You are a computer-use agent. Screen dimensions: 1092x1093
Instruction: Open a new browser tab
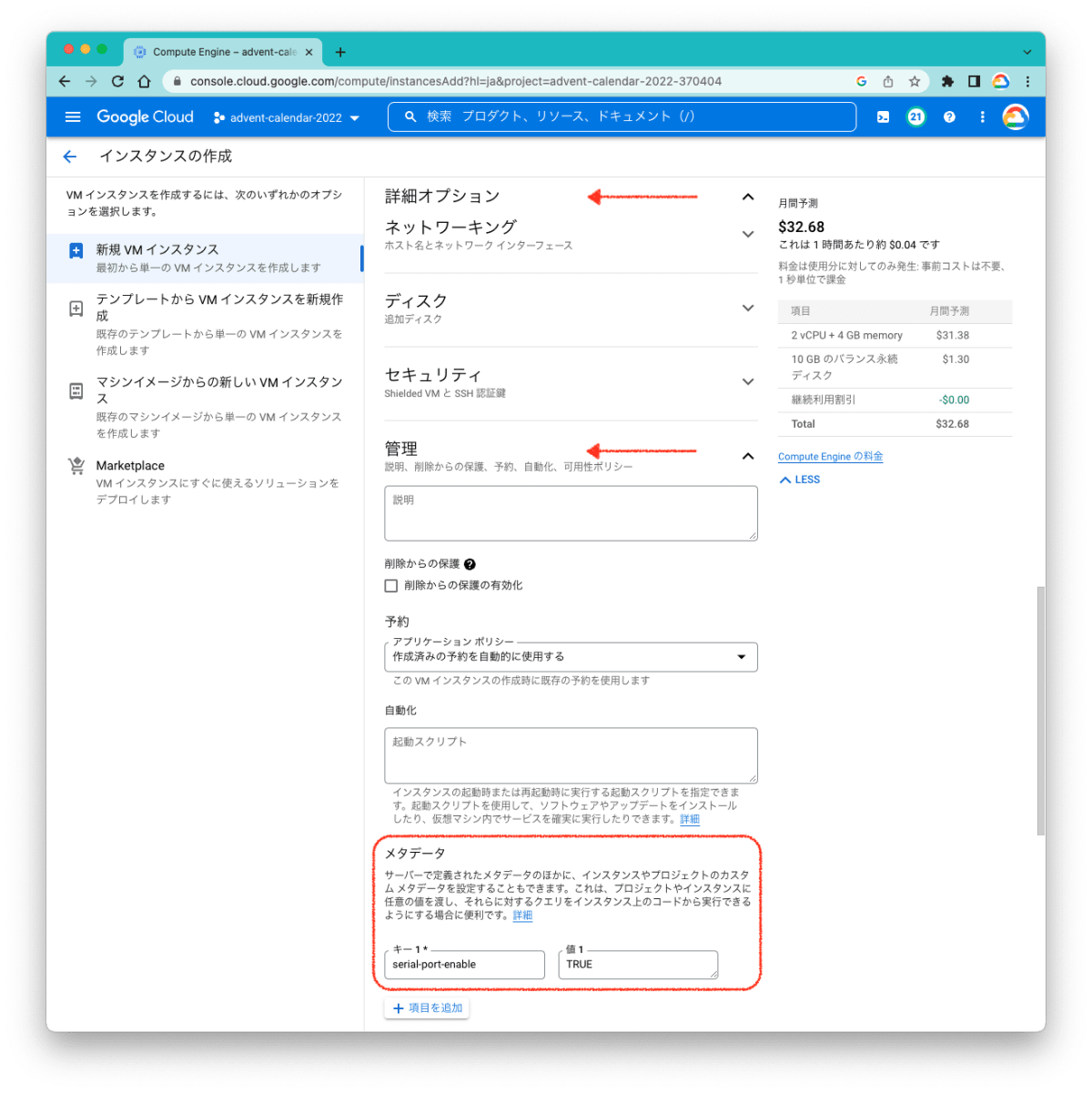(x=340, y=52)
